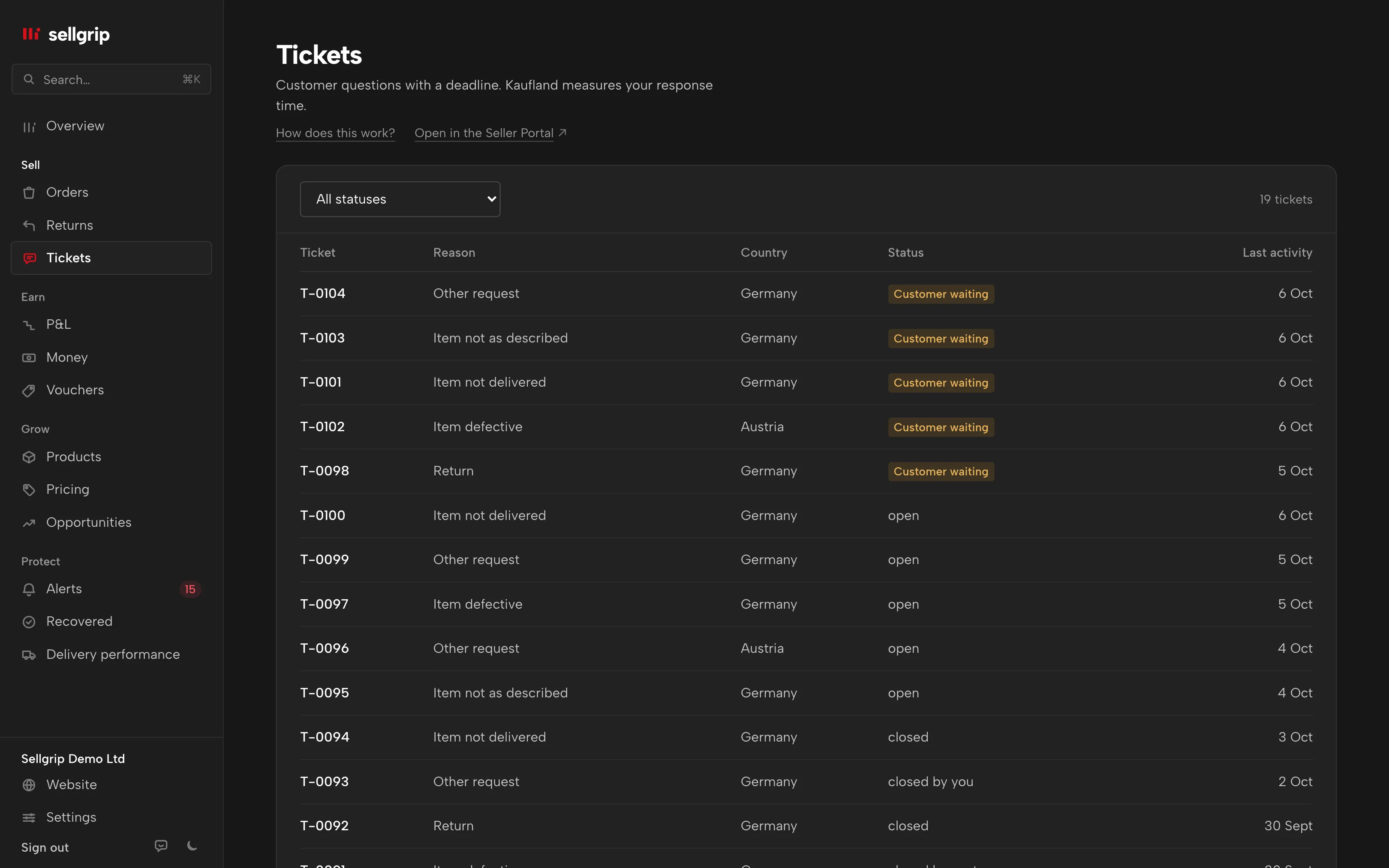Click the Money banknote icon
The width and height of the screenshot is (1389, 868).
(x=29, y=357)
